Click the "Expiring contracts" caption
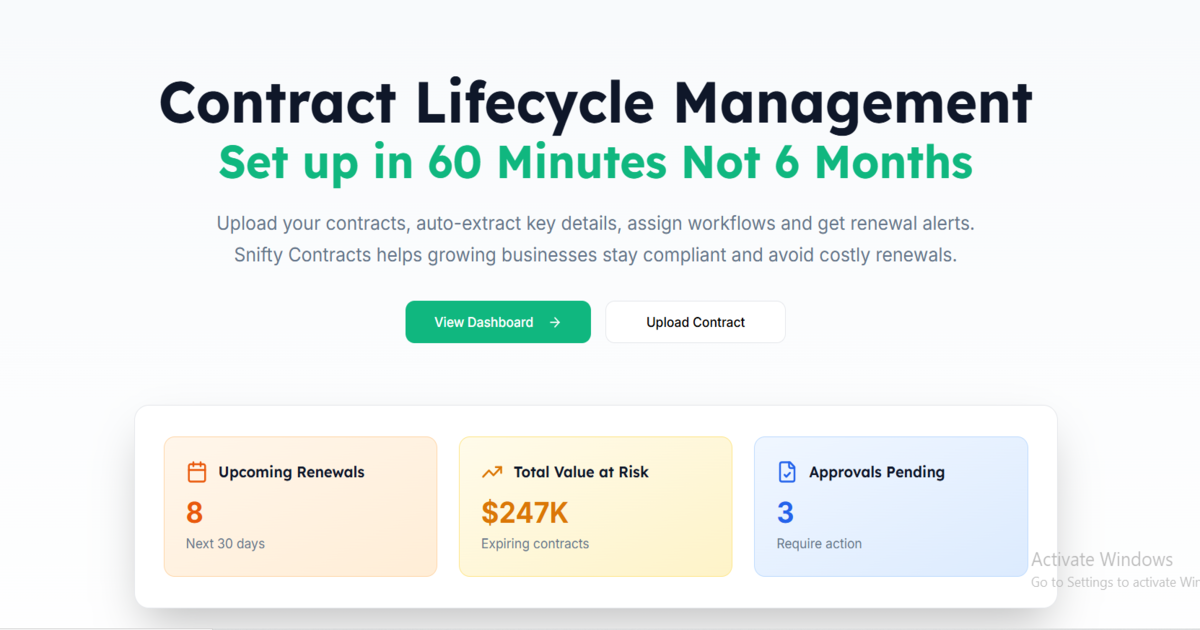Viewport: 1200px width, 630px height. click(535, 544)
